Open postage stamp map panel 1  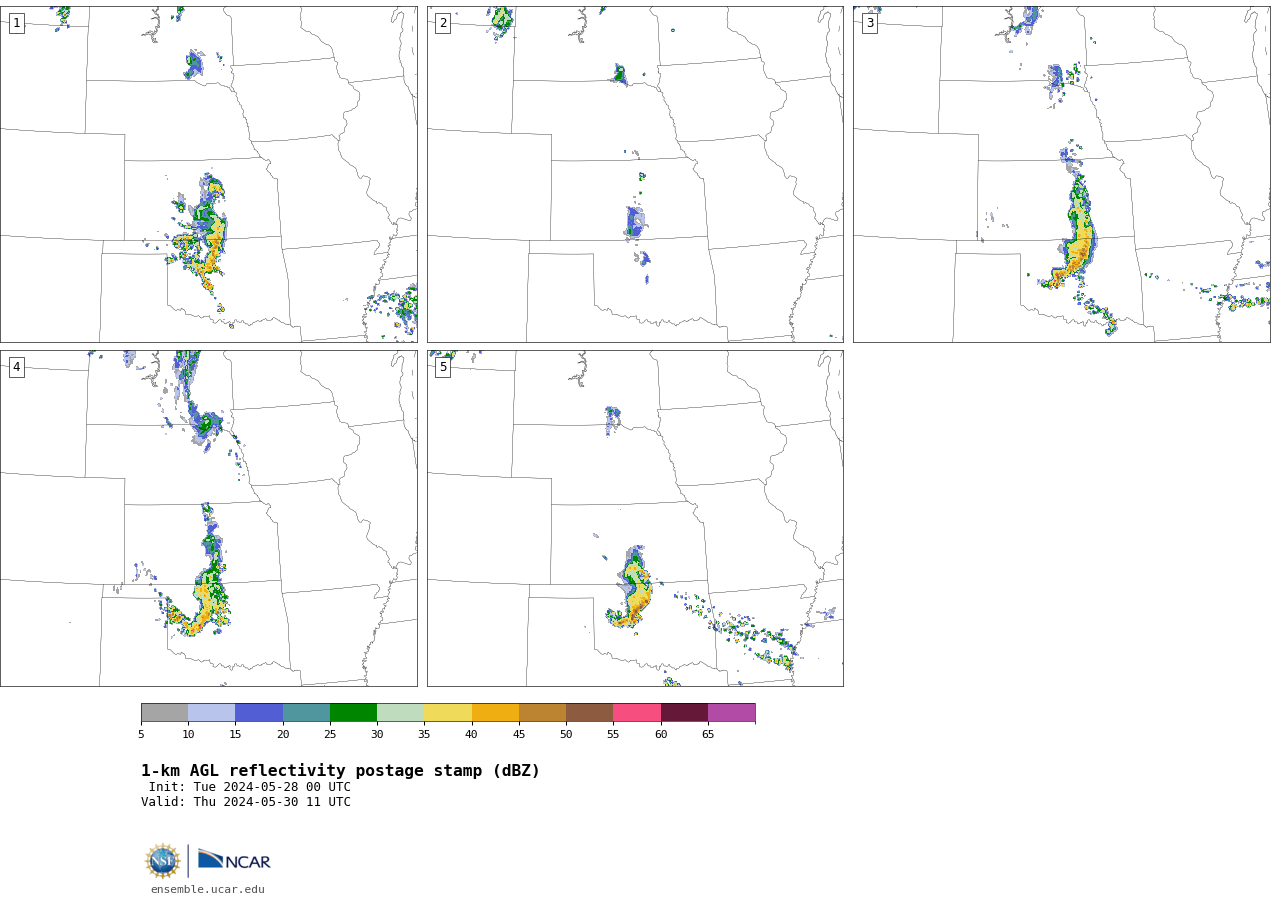tap(208, 174)
